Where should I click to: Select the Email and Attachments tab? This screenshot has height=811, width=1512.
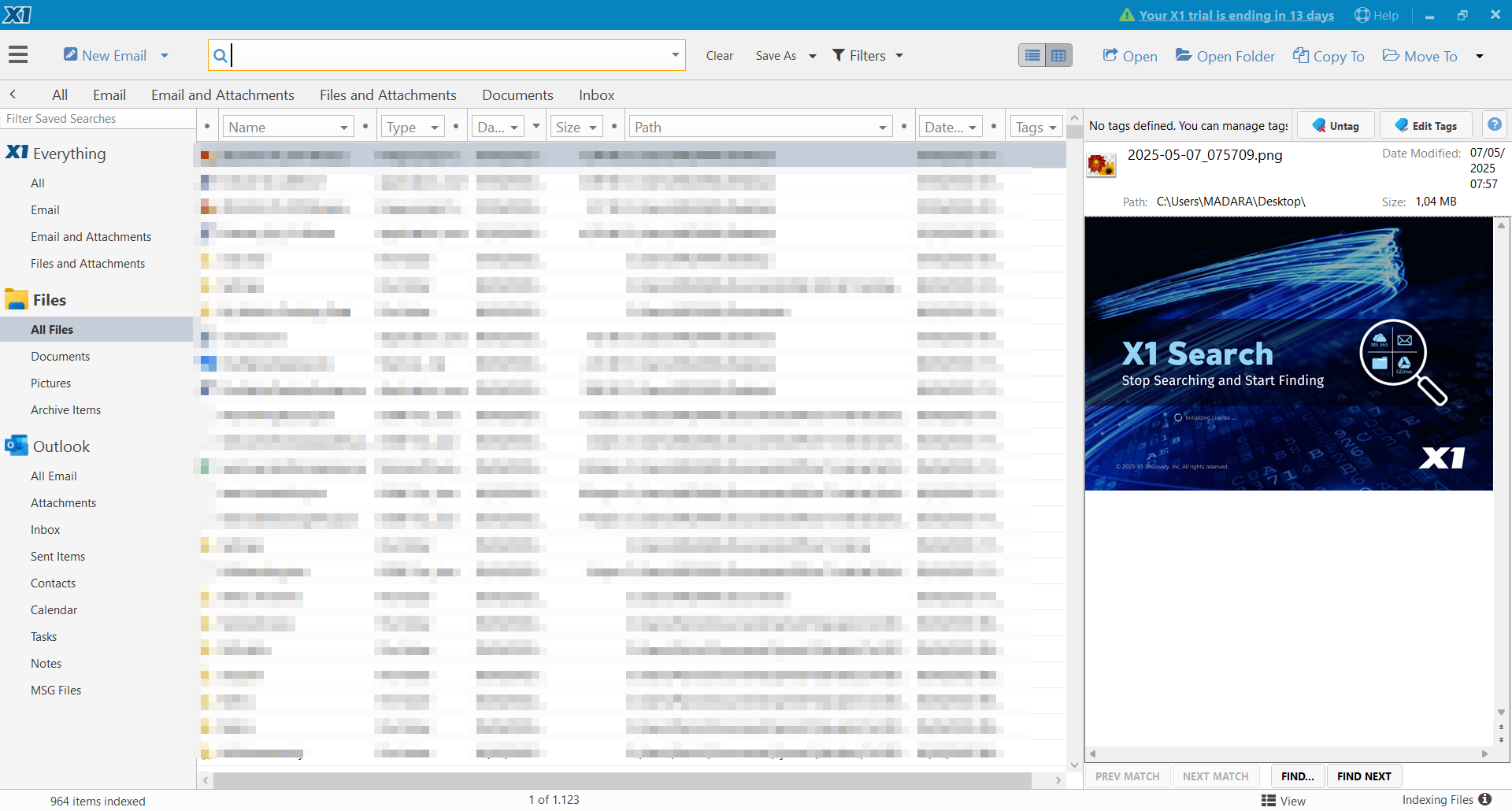click(223, 94)
